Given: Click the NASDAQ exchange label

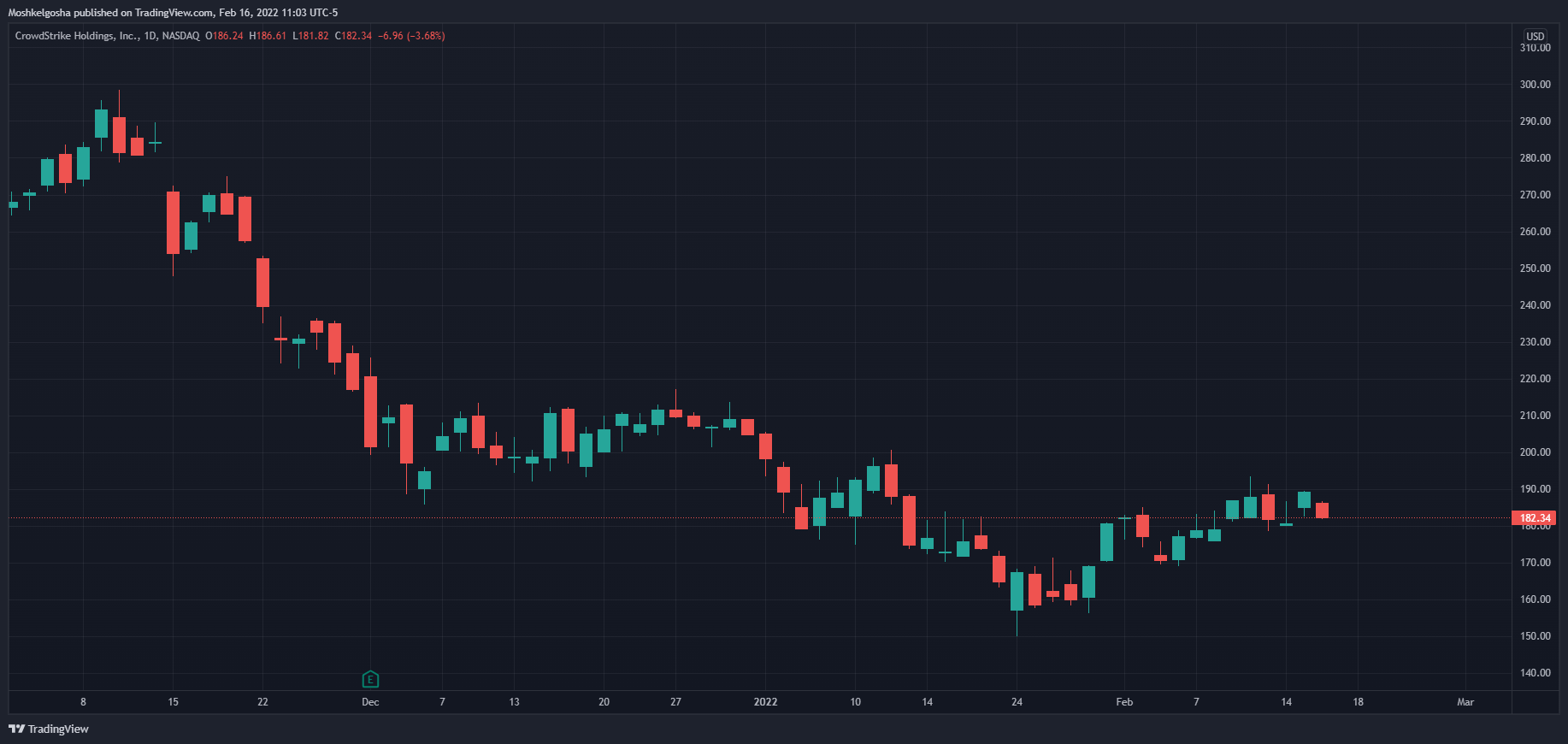Looking at the screenshot, I should (180, 36).
